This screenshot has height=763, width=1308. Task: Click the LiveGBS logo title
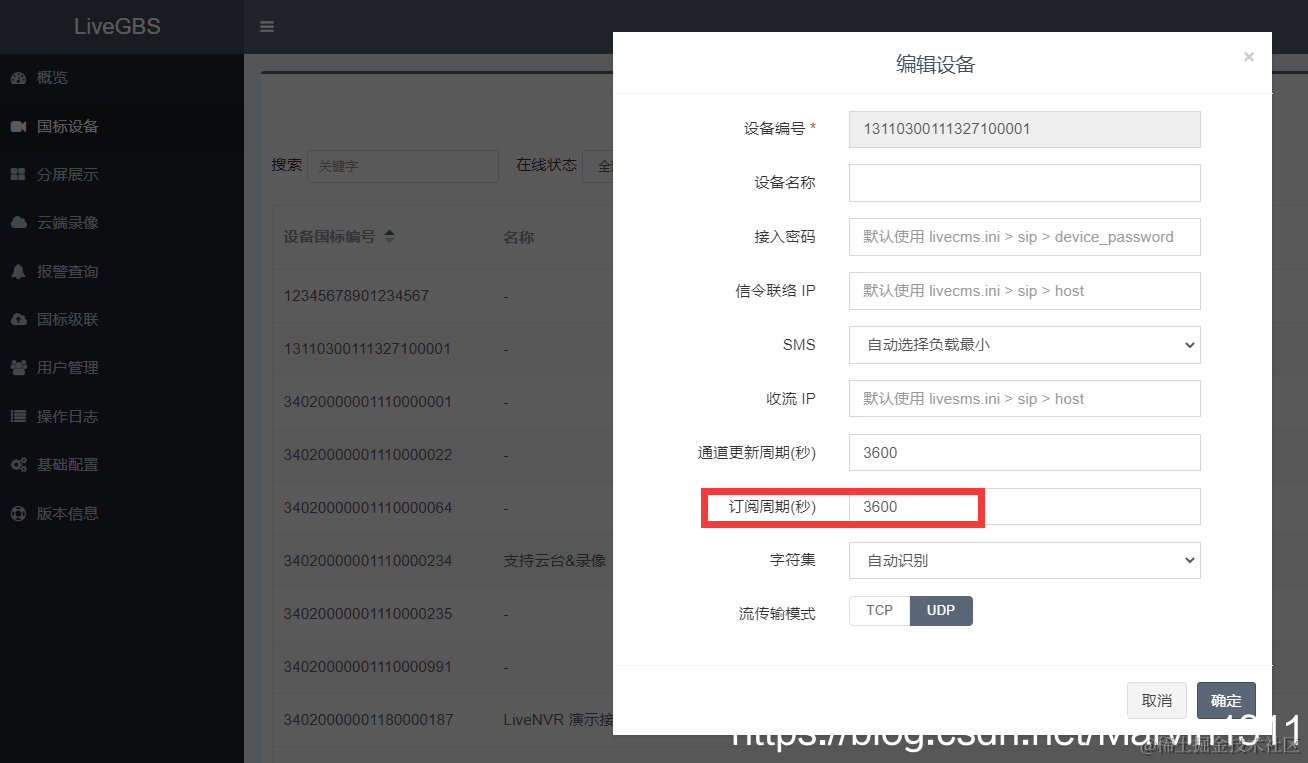[x=117, y=27]
